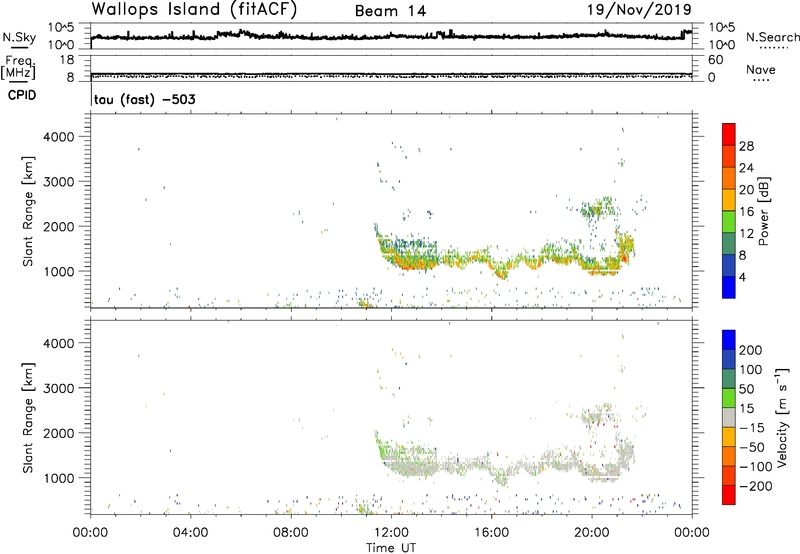Screen dimensions: 800x554
Task: Click the 'Wallops Island (fitACF)' plot title
Action: [x=194, y=10]
